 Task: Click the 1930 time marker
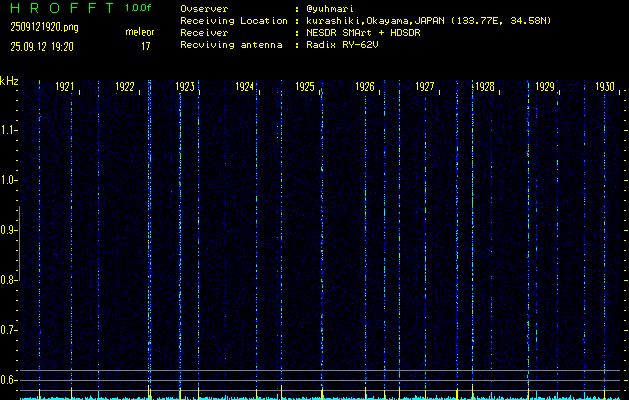605,87
